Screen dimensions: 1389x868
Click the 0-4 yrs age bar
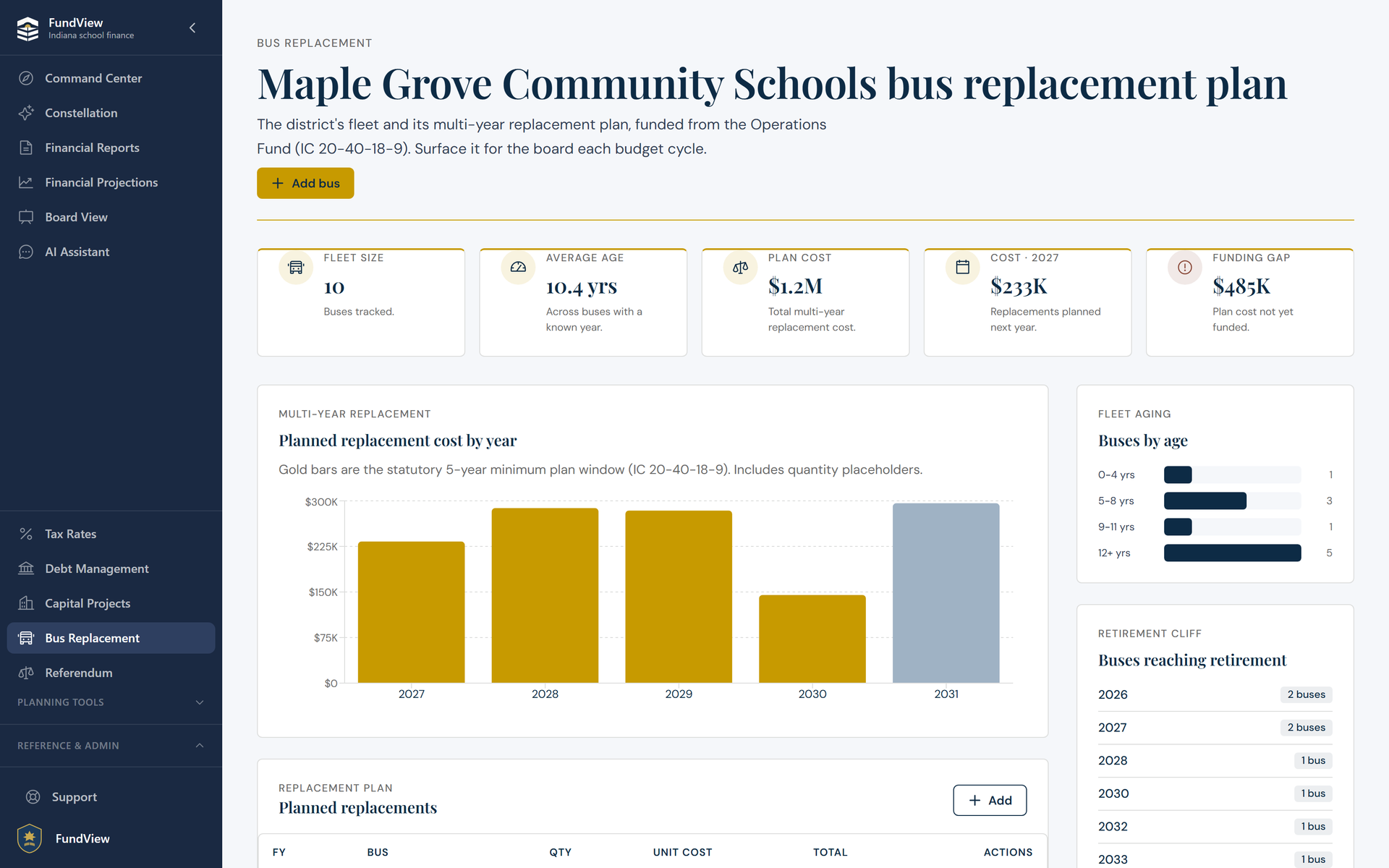[1178, 475]
